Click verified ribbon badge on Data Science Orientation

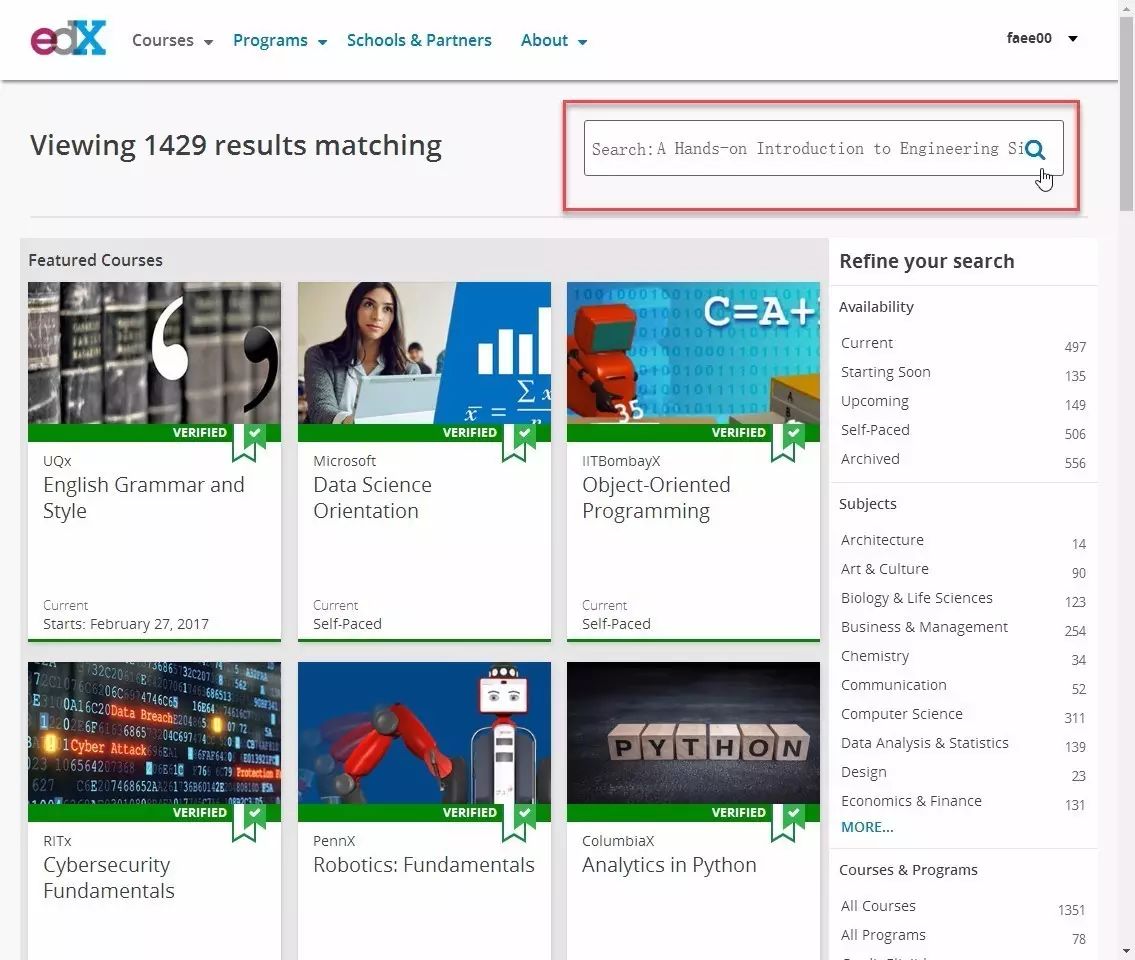click(x=516, y=441)
